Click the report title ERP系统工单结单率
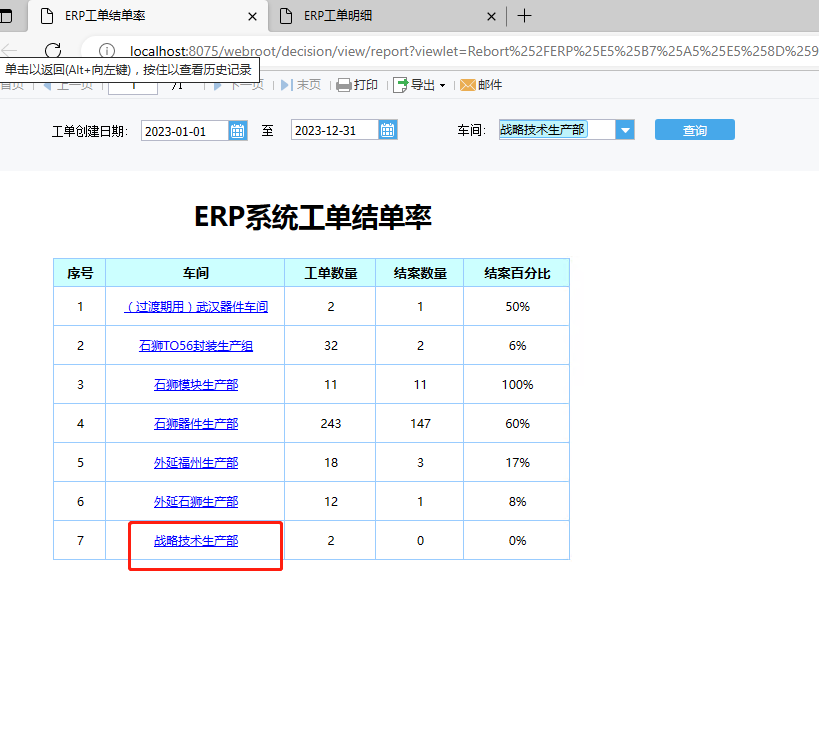The height and width of the screenshot is (733, 819). (x=313, y=217)
